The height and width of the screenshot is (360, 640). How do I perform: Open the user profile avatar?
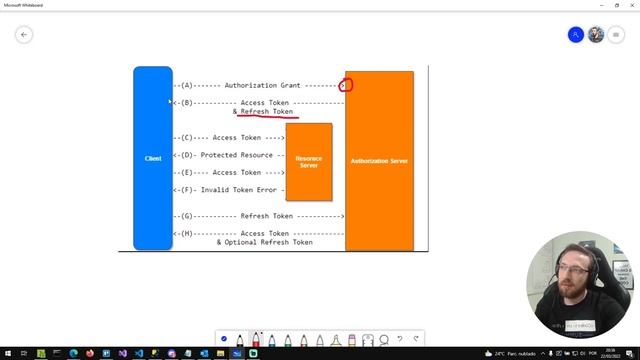[x=596, y=35]
